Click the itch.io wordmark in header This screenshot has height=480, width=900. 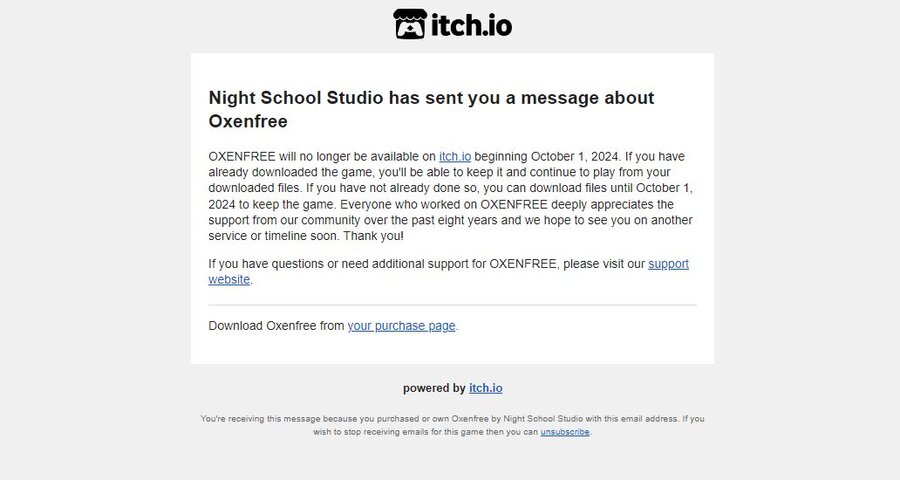click(x=471, y=25)
